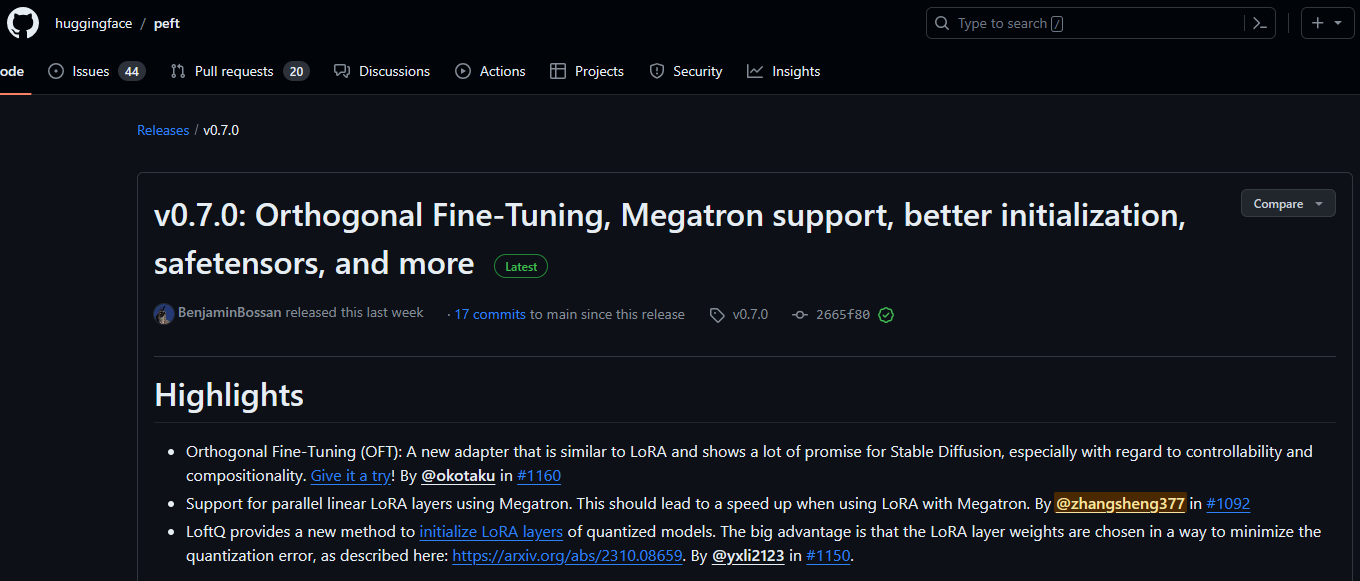
Task: Open BenjaminBossan's avatar image
Action: tap(164, 314)
